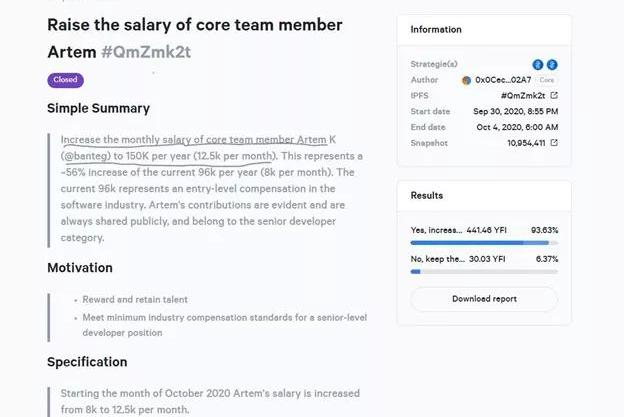Image resolution: width=624 pixels, height=417 pixels.
Task: Open the IPFS external link icon
Action: (x=554, y=96)
